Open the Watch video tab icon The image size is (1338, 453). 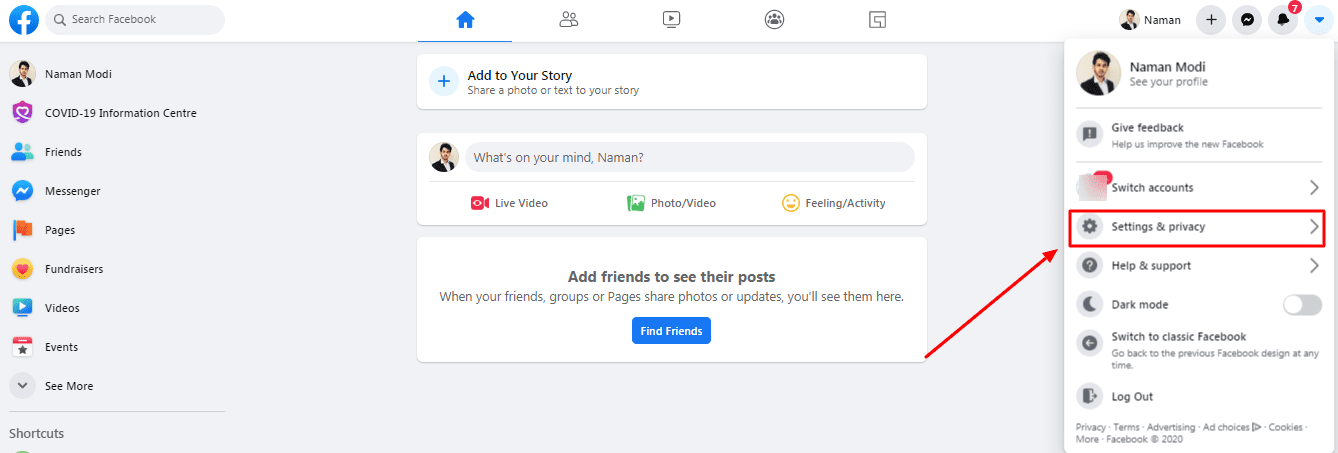pos(672,19)
